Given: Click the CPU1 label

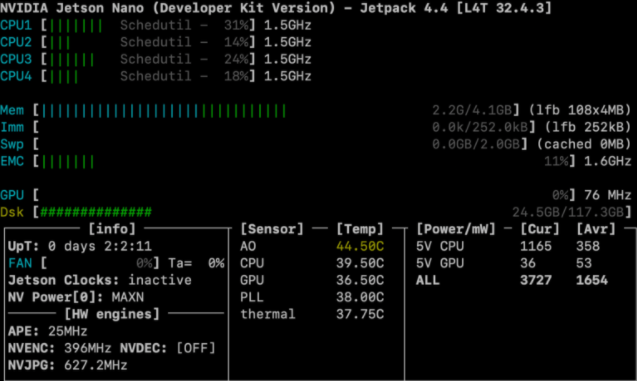Looking at the screenshot, I should tap(16, 25).
